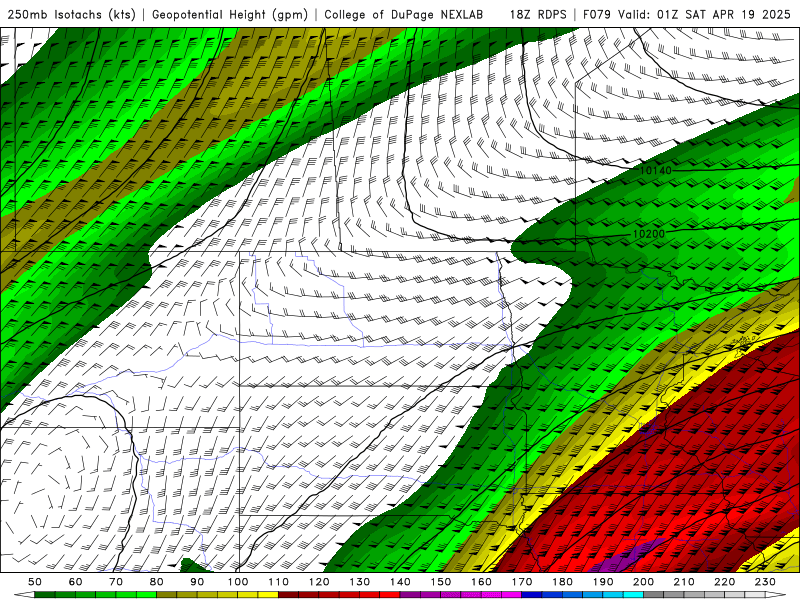The width and height of the screenshot is (800, 600).
Task: Click the "250mb Isotachs (kts)" title text
Action: click(72, 15)
